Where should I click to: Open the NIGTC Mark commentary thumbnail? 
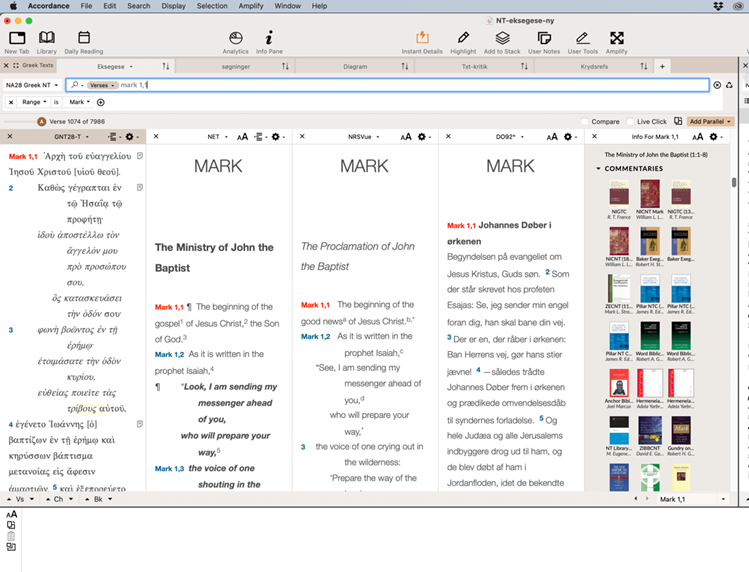[620, 195]
